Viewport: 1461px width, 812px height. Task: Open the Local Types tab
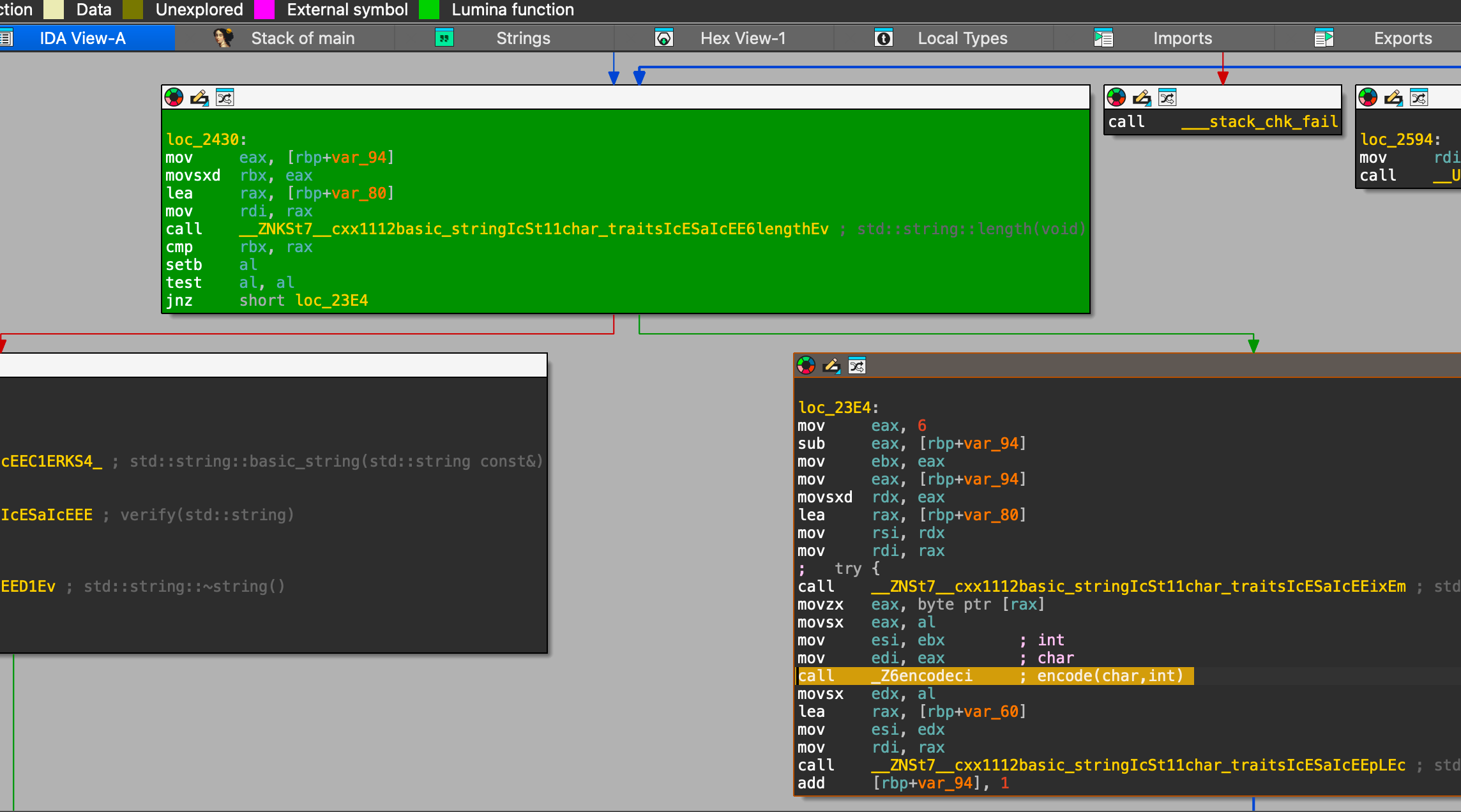962,38
